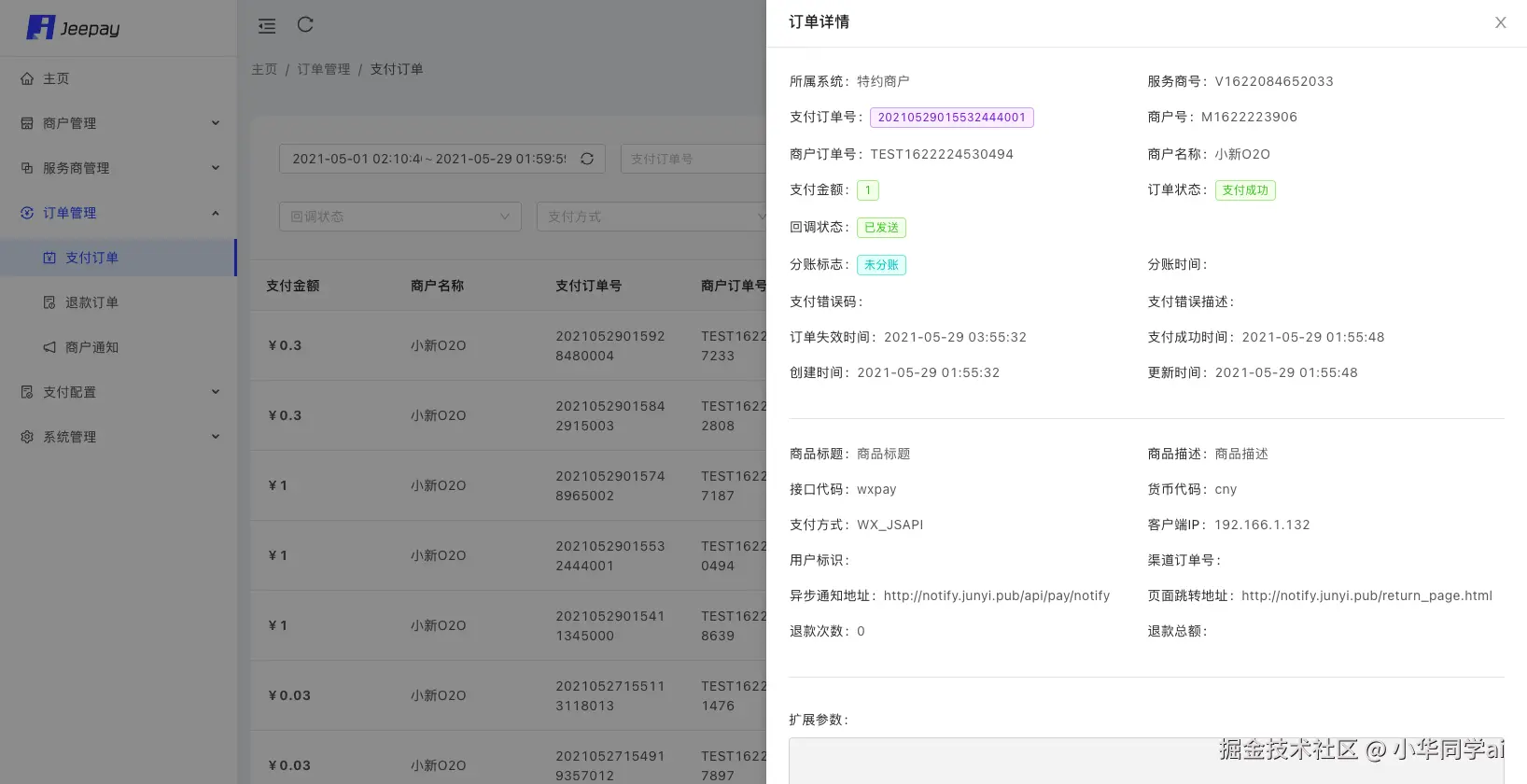Image resolution: width=1527 pixels, height=784 pixels.
Task: Click the 支付成功时间 2021-05-29 01:55:48
Action: 1313,337
